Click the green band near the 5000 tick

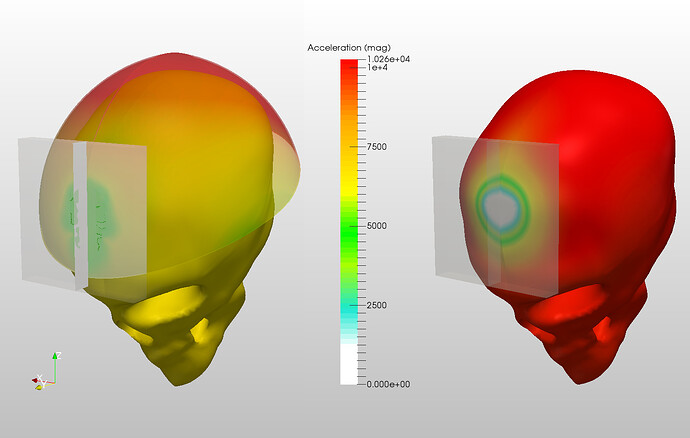[349, 226]
